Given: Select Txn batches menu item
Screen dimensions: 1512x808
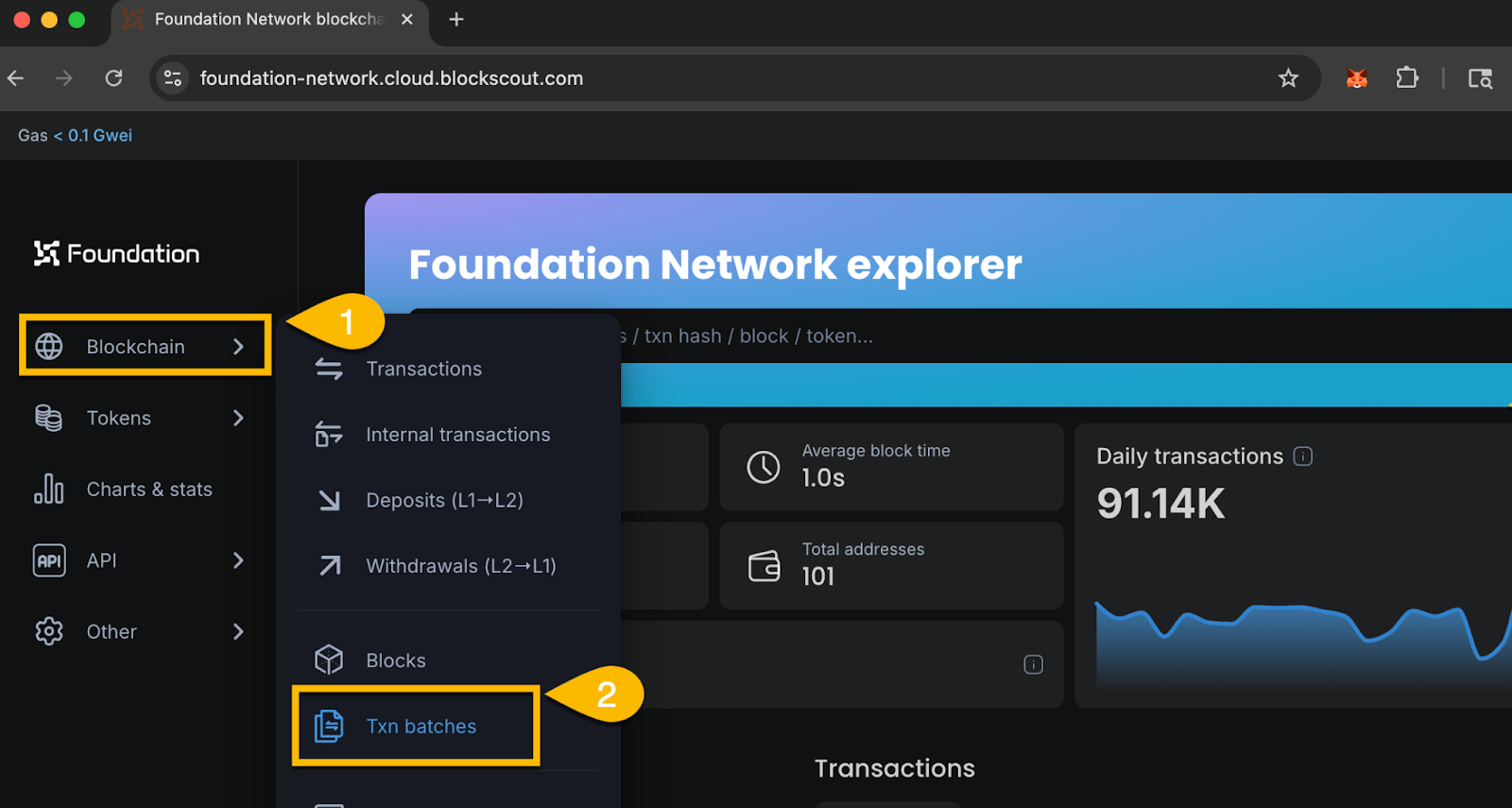Looking at the screenshot, I should point(421,726).
